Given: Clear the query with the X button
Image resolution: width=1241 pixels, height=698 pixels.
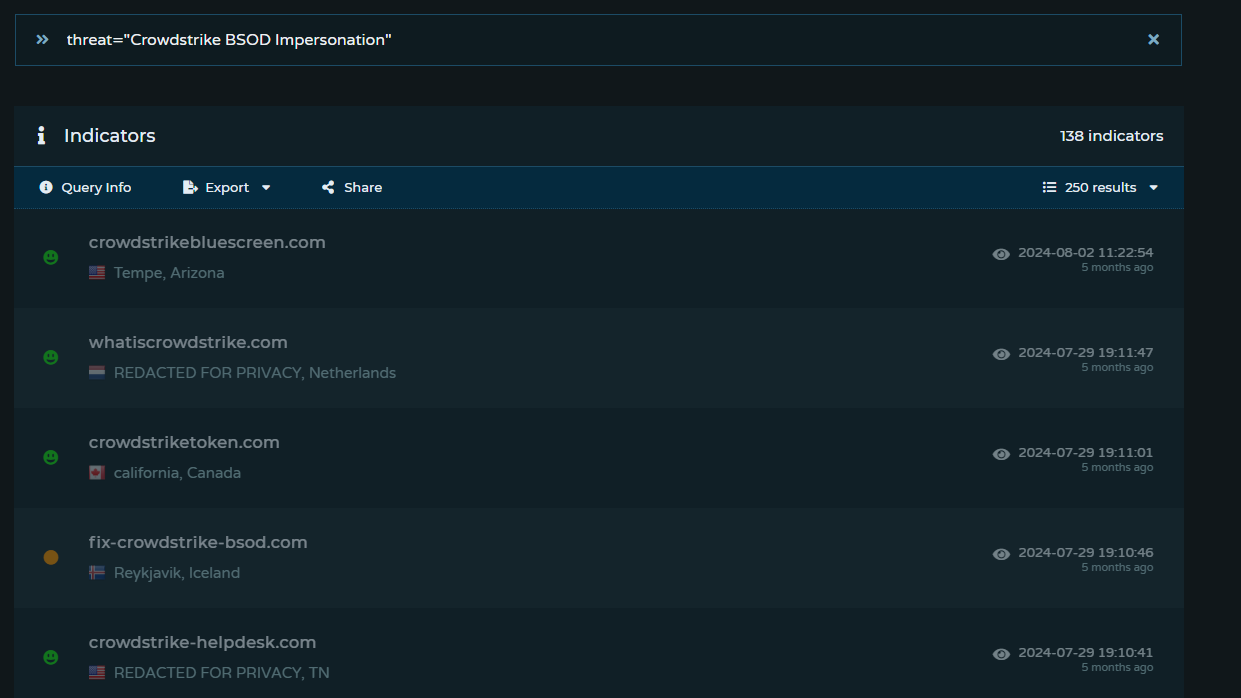Looking at the screenshot, I should point(1153,40).
